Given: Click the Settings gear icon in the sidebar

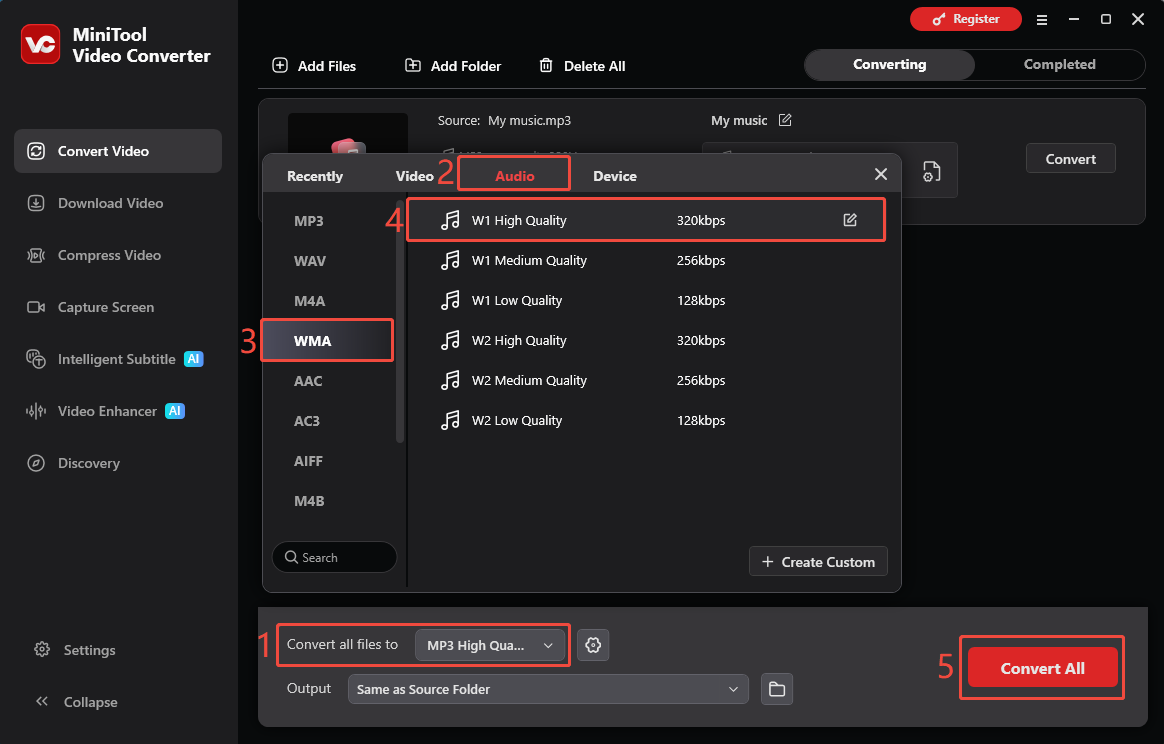Looking at the screenshot, I should pyautogui.click(x=42, y=649).
